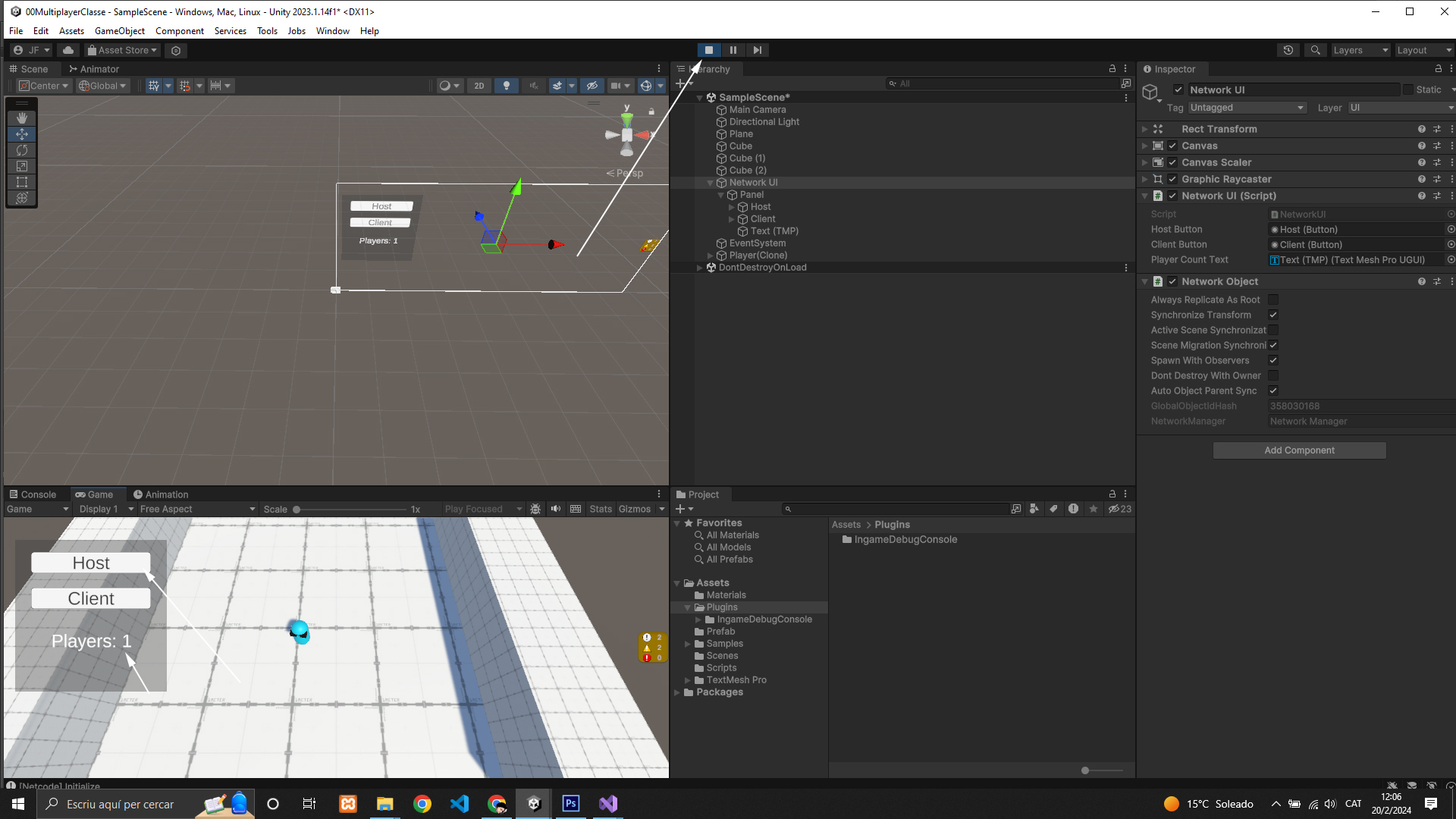Open the GameObject menu
1456x819 pixels.
[x=119, y=31]
